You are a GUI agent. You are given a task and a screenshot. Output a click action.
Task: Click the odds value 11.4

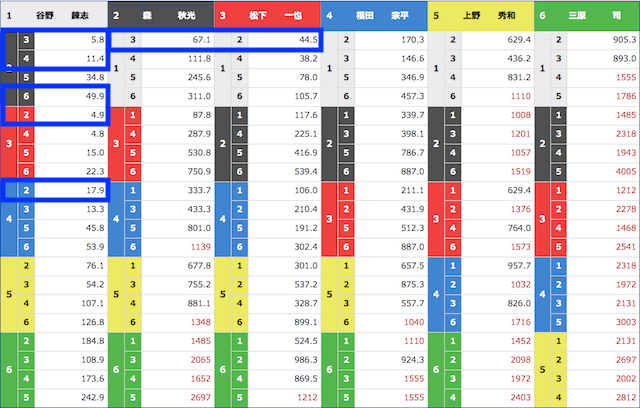[x=95, y=59]
